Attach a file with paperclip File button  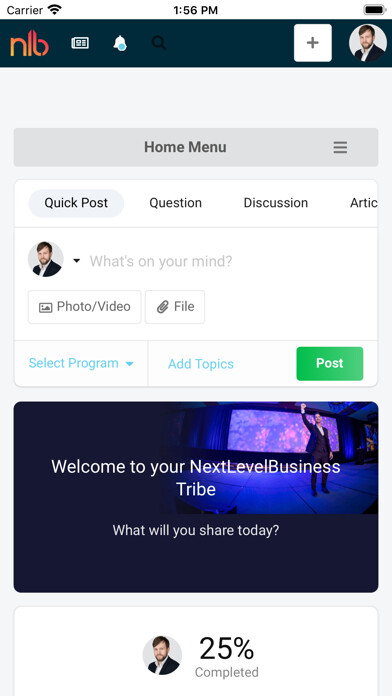175,307
